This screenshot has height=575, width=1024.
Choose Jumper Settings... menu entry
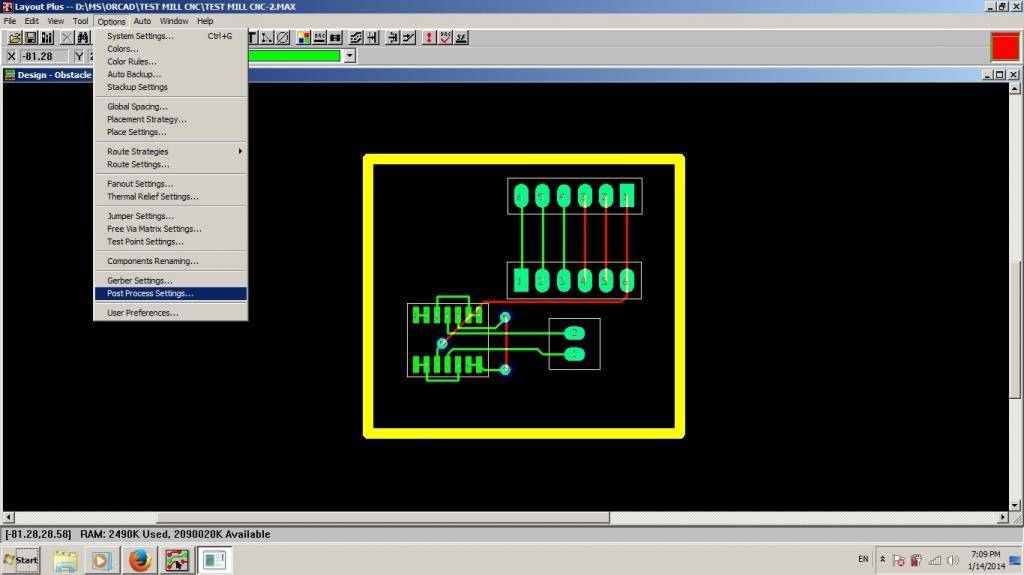[x=170, y=216]
